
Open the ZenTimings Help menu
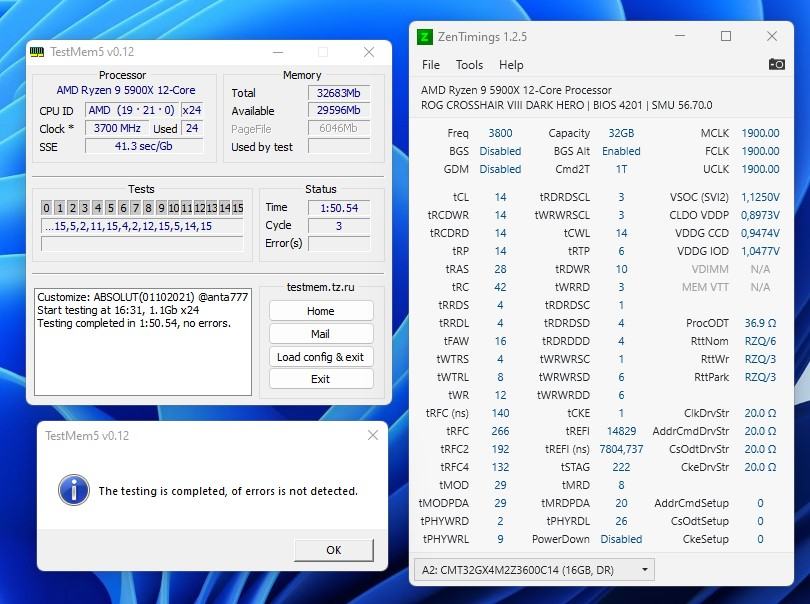pyautogui.click(x=511, y=65)
